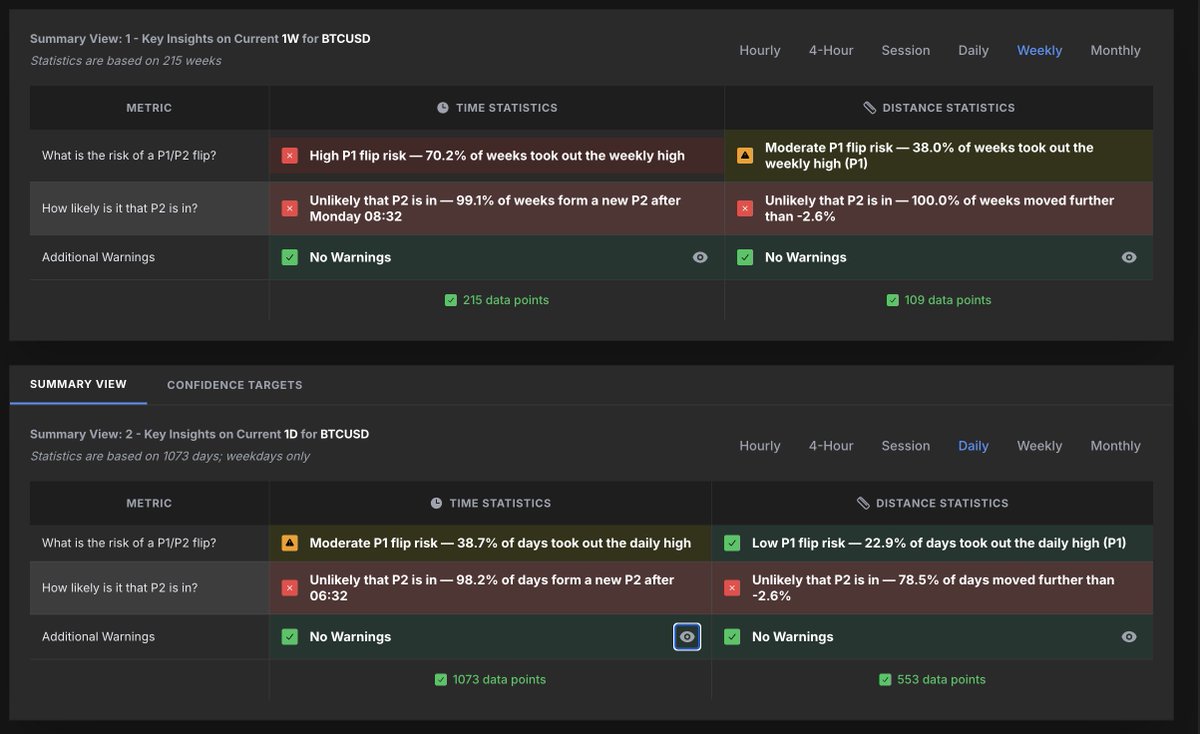
Task: Click the orange warning icon beside 38.0% weekly flip risk
Action: tap(745, 155)
